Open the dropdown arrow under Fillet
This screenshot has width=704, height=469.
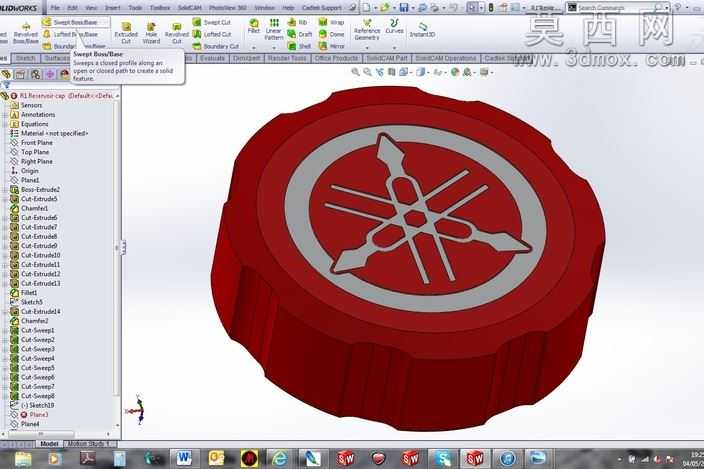pos(254,48)
